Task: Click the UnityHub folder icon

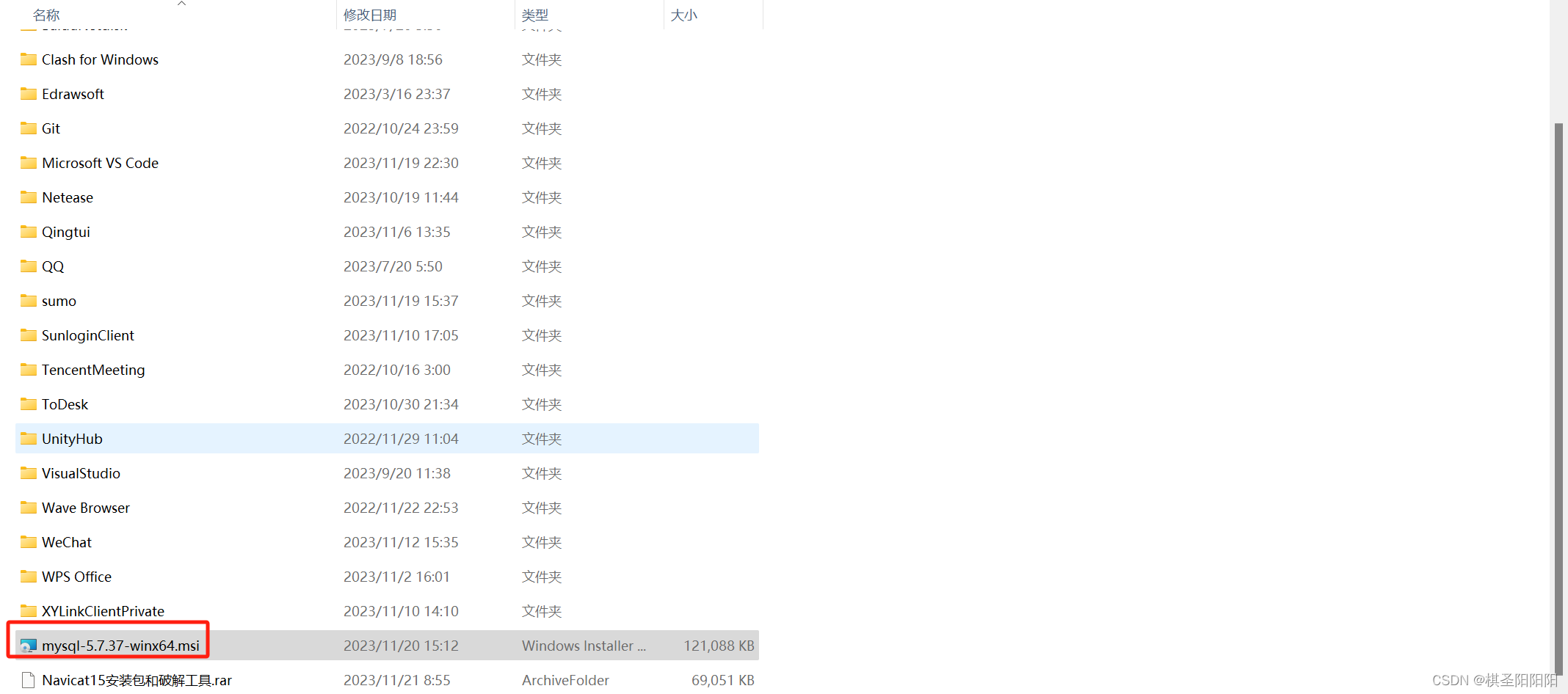Action: coord(29,439)
